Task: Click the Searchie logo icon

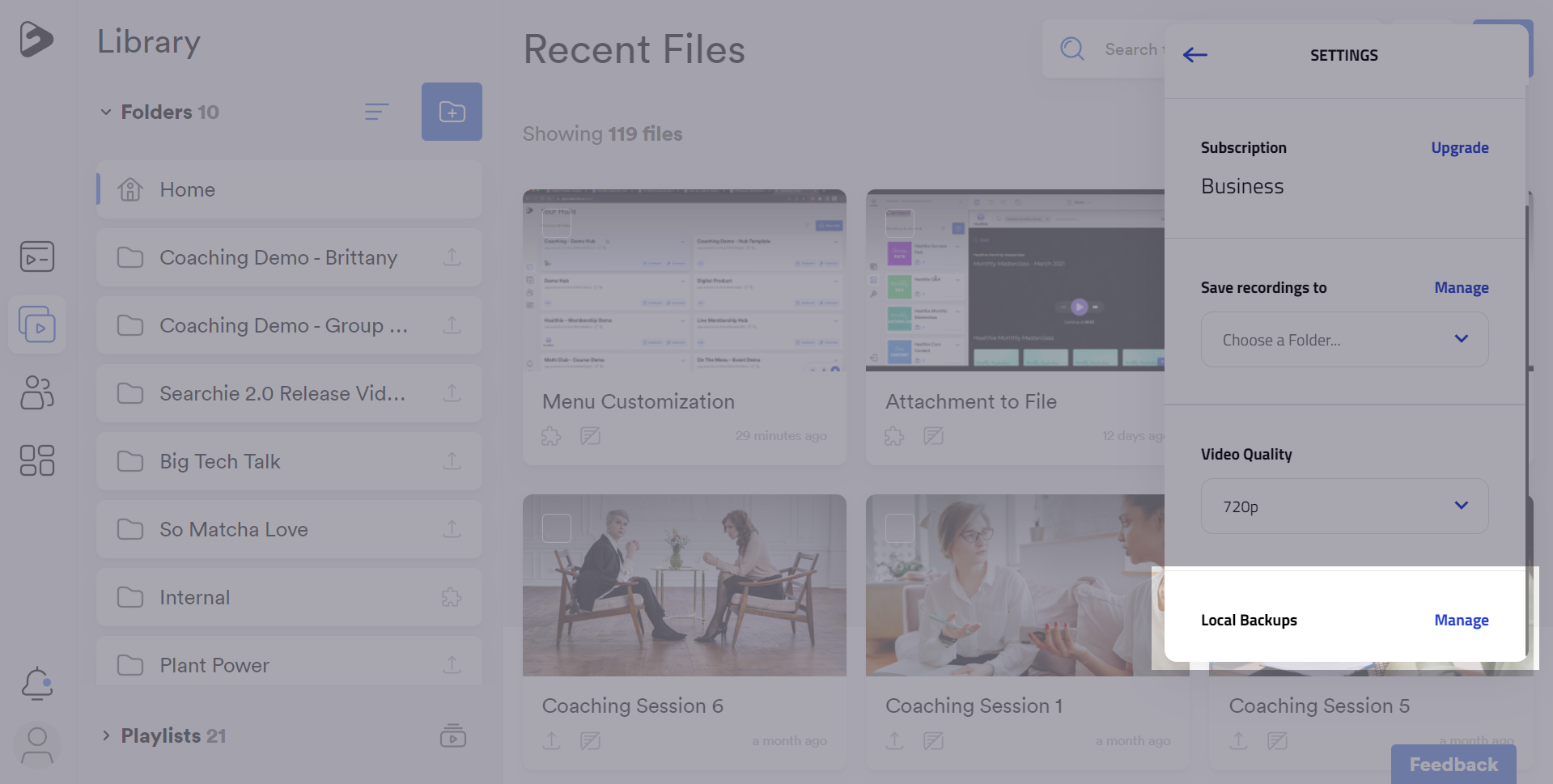Action: [x=36, y=39]
